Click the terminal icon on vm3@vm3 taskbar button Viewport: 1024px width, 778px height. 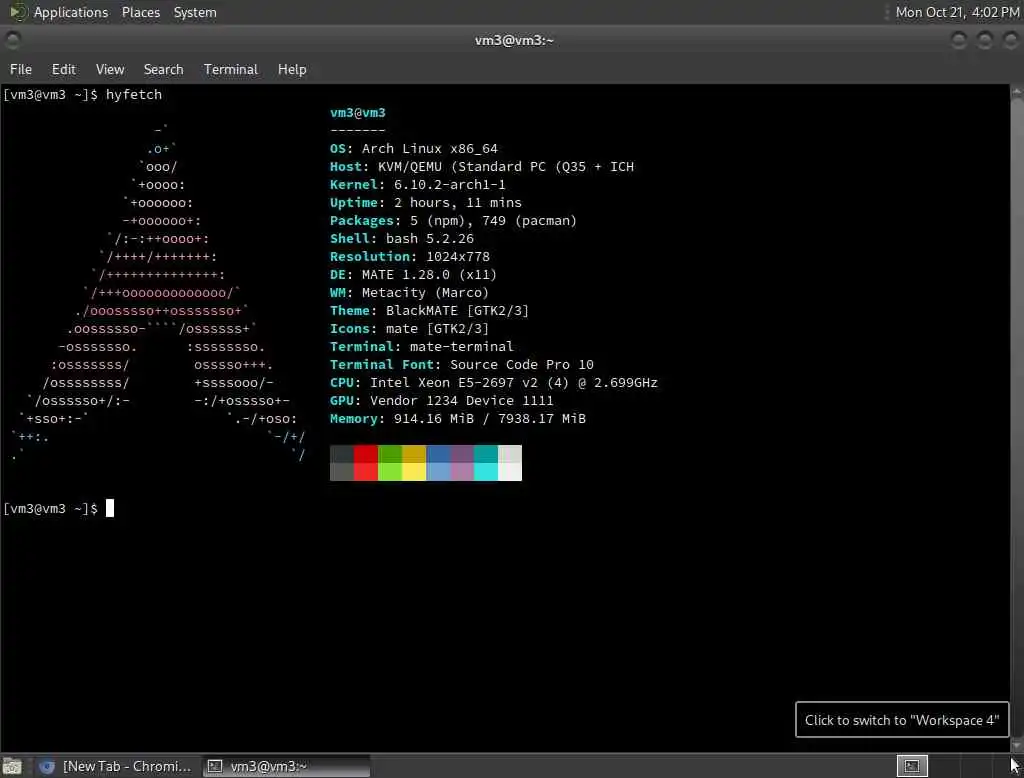(x=215, y=766)
